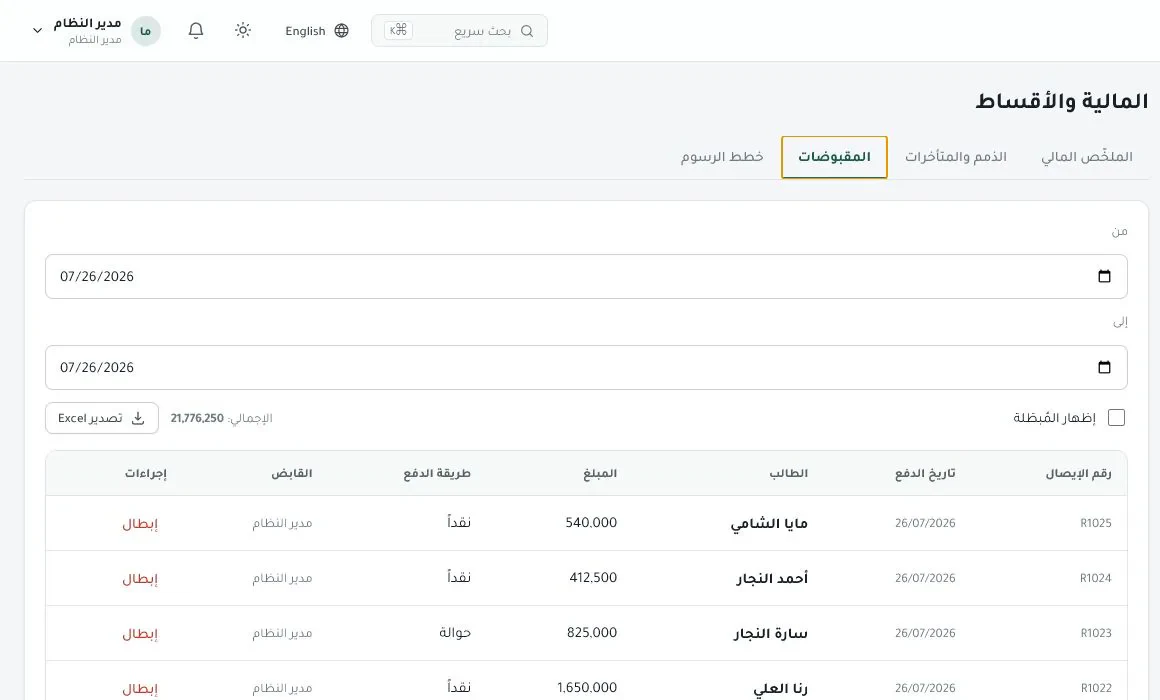Click the user avatar ما
This screenshot has height=700, width=1160.
tap(146, 31)
